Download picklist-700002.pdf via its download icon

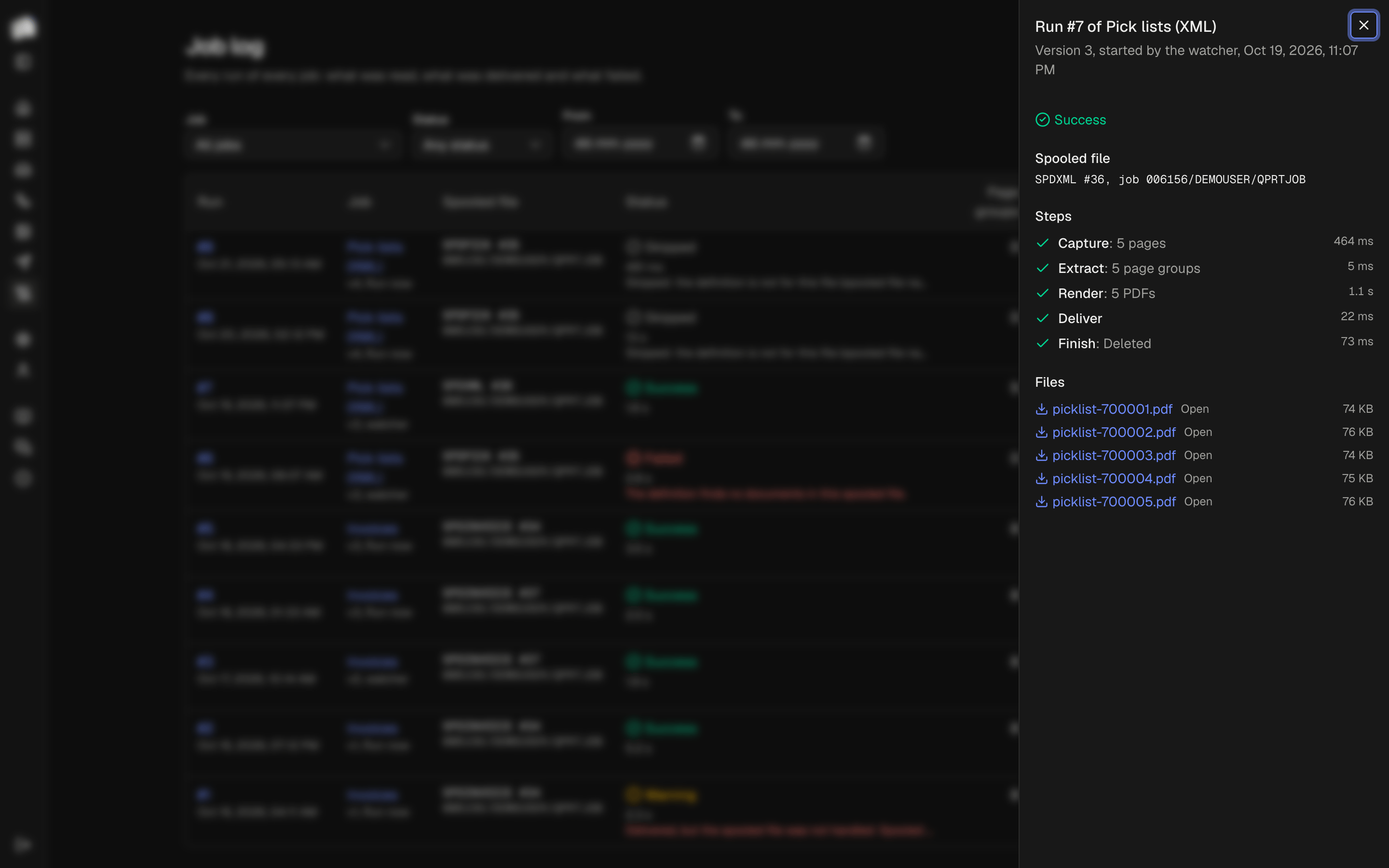[1041, 432]
